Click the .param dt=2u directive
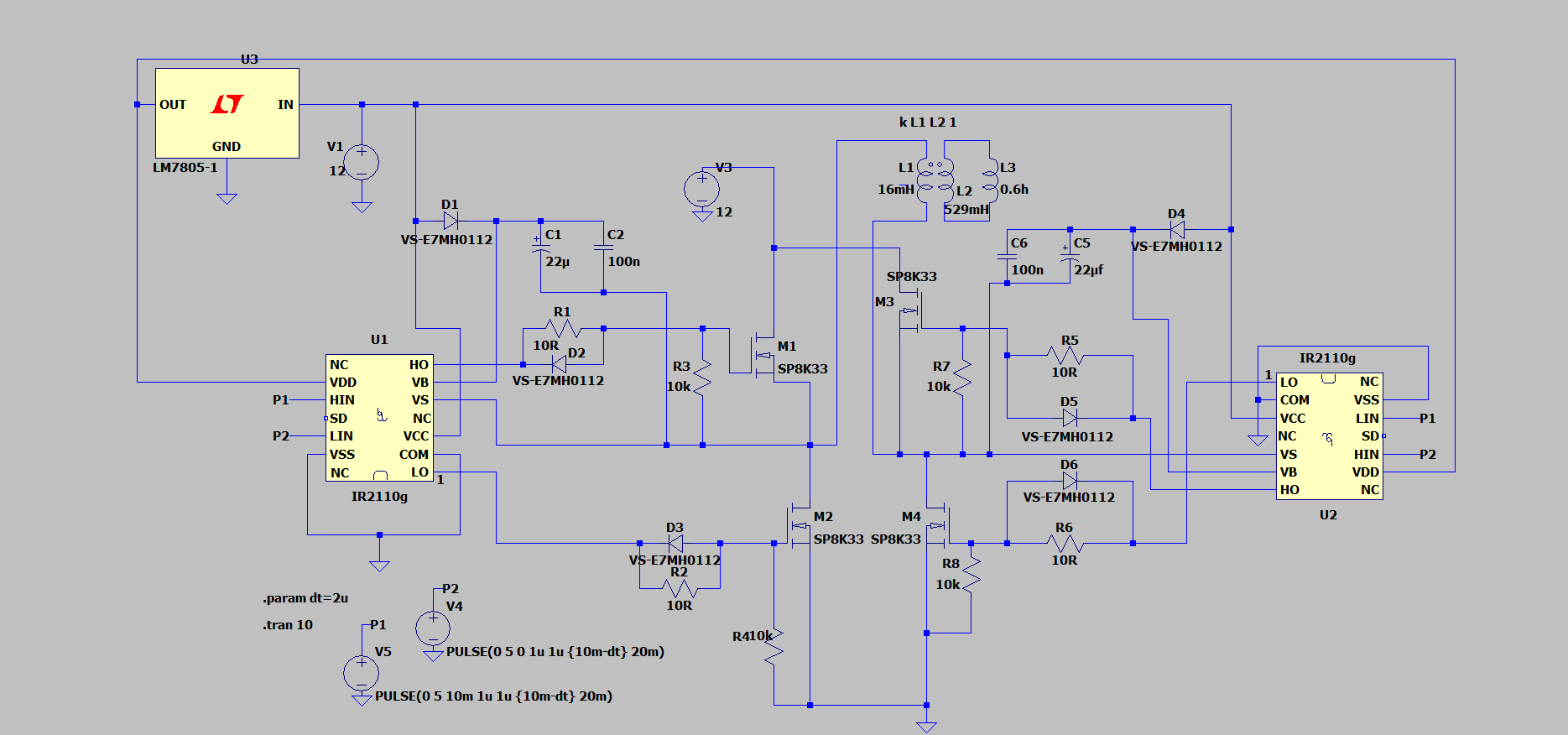This screenshot has height=735, width=1568. pyautogui.click(x=305, y=598)
